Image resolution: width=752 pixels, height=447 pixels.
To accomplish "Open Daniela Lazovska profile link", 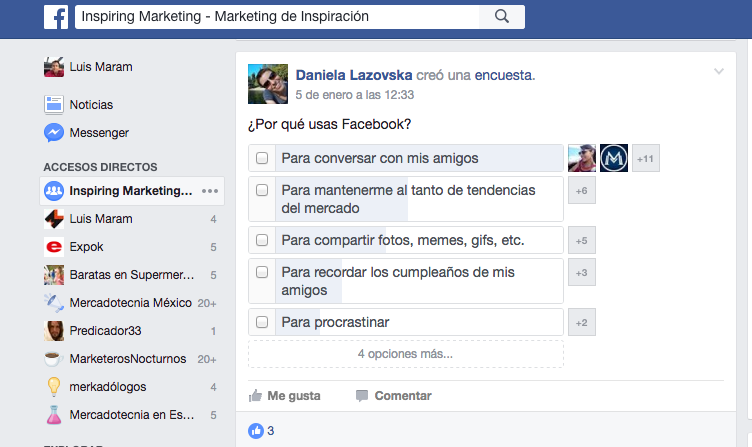I will point(354,75).
